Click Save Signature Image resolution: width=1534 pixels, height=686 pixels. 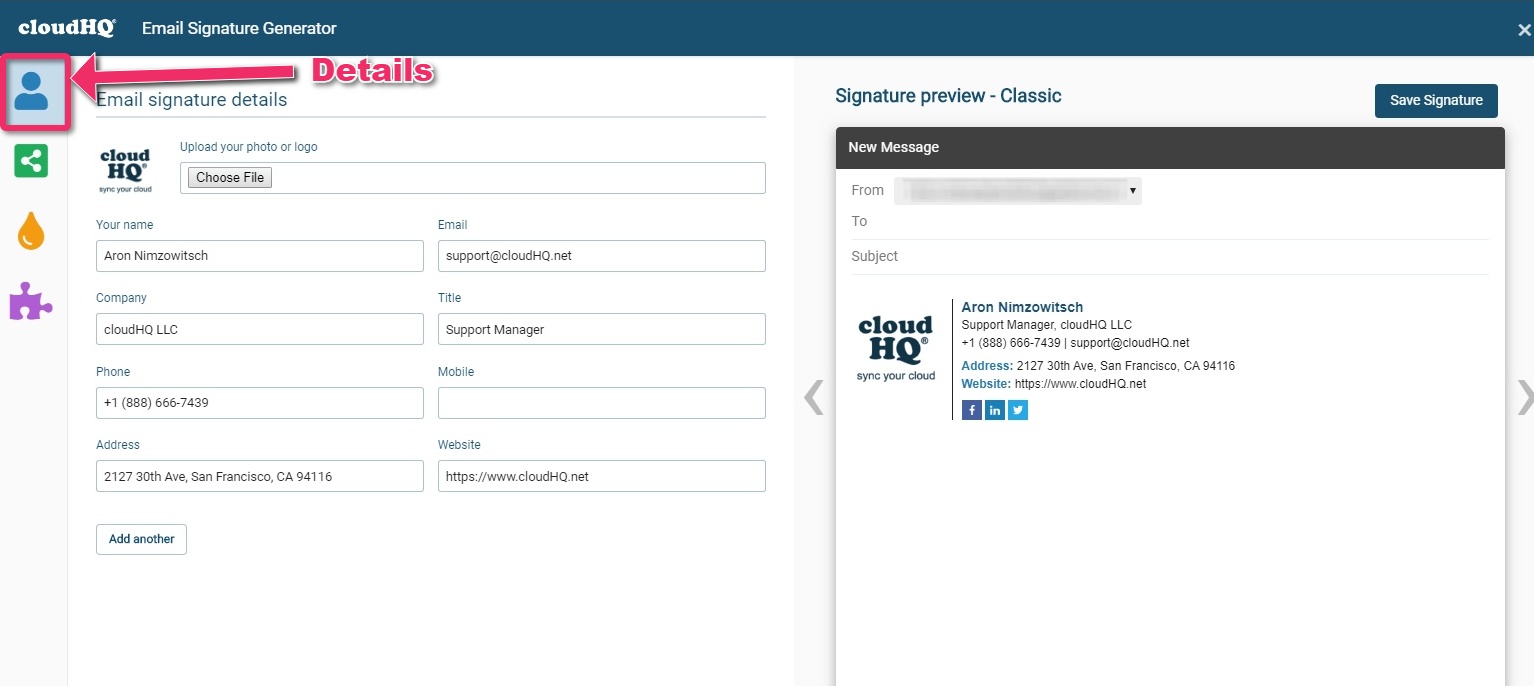tap(1436, 100)
